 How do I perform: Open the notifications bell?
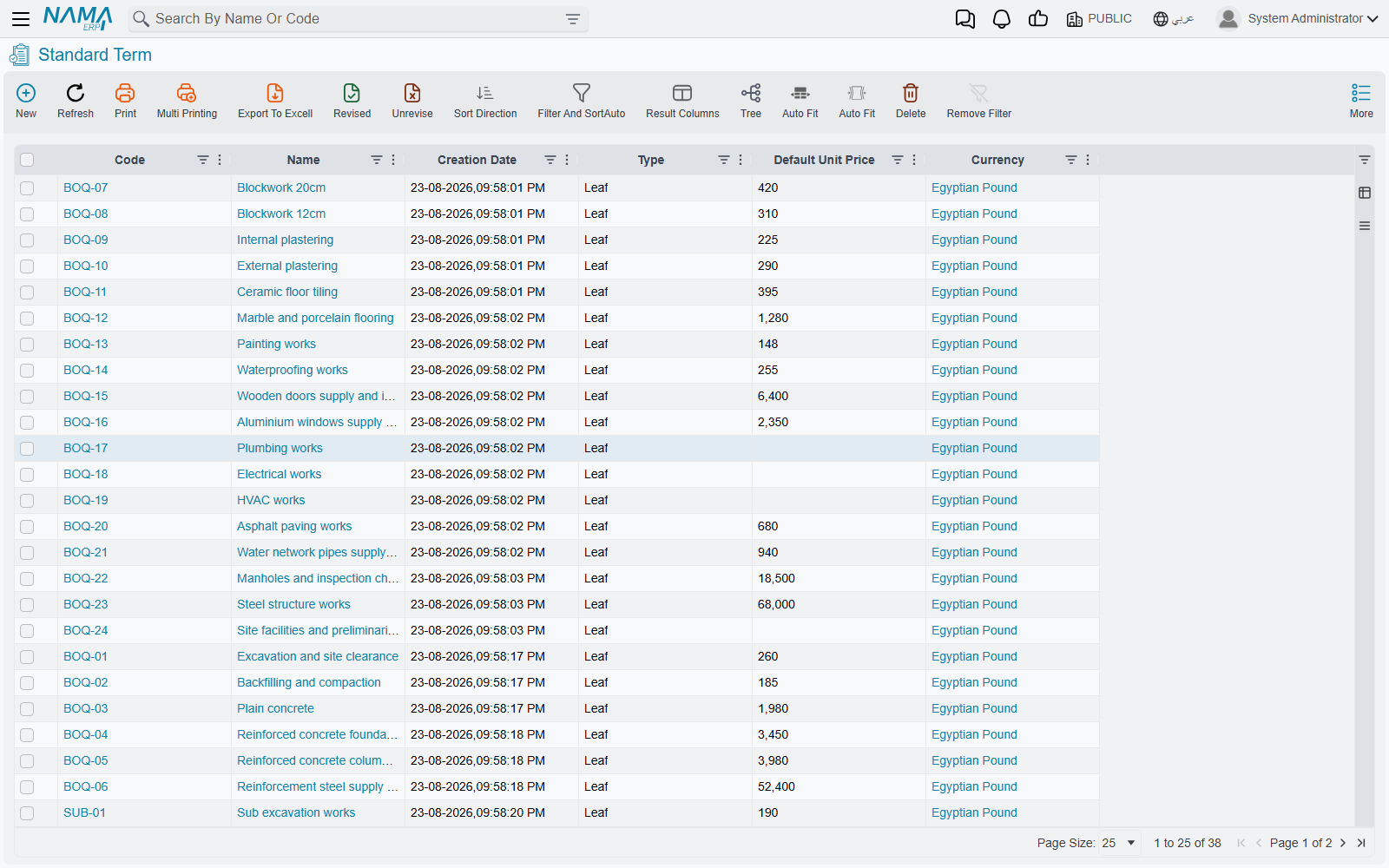pyautogui.click(x=1002, y=19)
